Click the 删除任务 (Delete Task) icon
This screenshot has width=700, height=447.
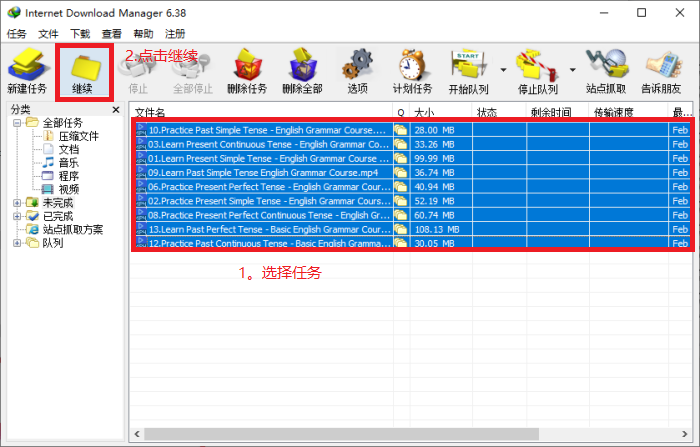(246, 68)
